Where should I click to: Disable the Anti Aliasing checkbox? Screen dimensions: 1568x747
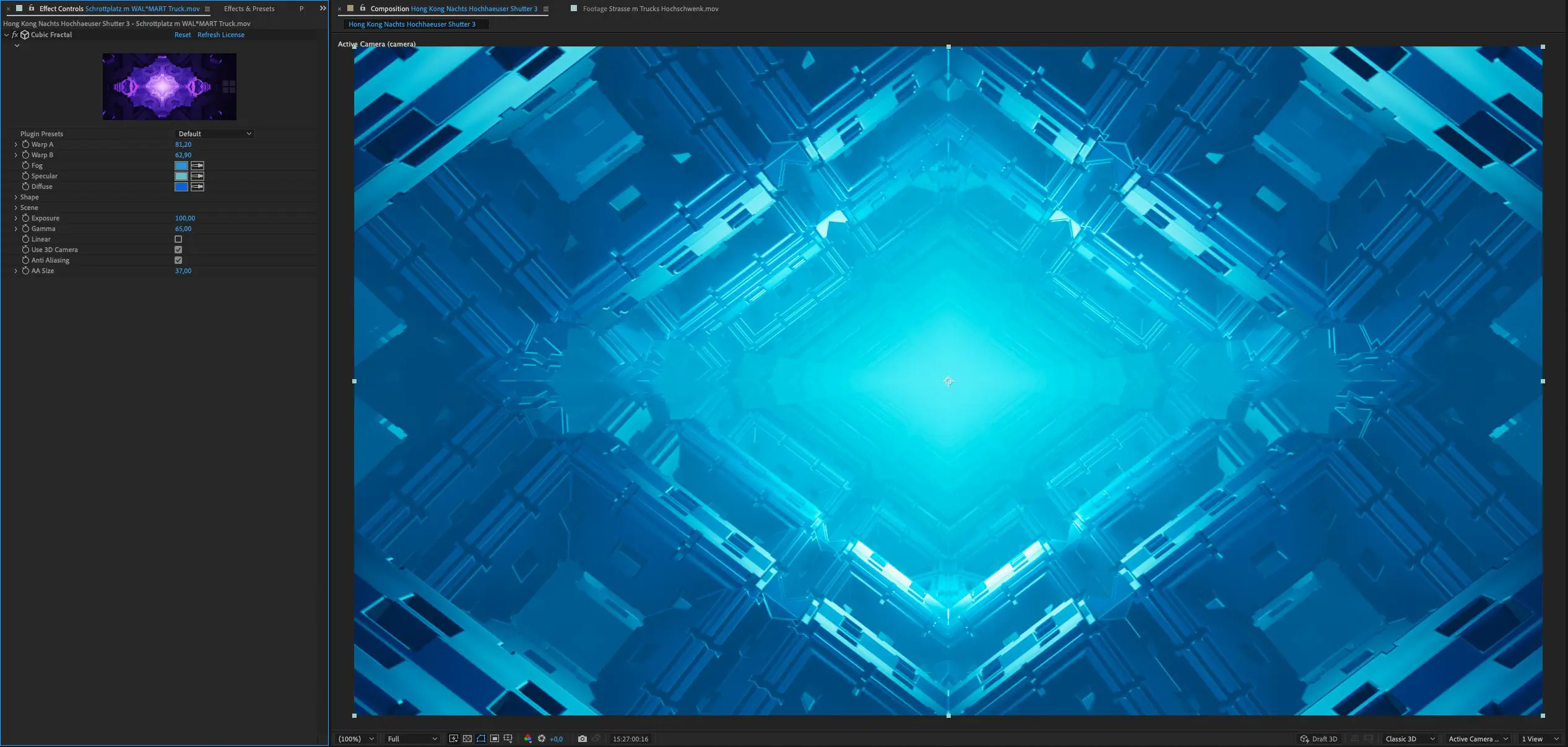pos(178,260)
